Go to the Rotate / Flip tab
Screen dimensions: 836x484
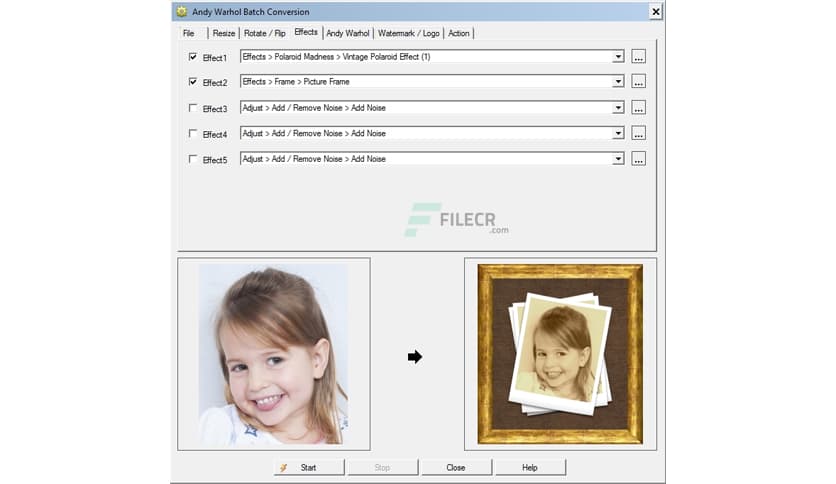265,33
